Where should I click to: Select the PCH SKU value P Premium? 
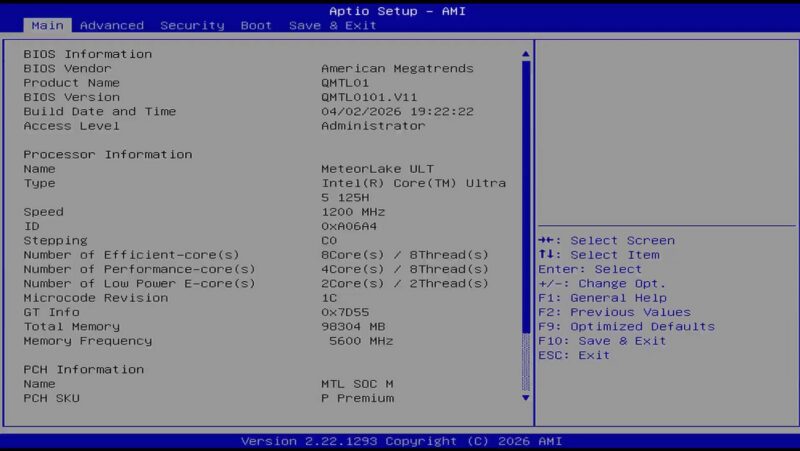click(x=357, y=398)
